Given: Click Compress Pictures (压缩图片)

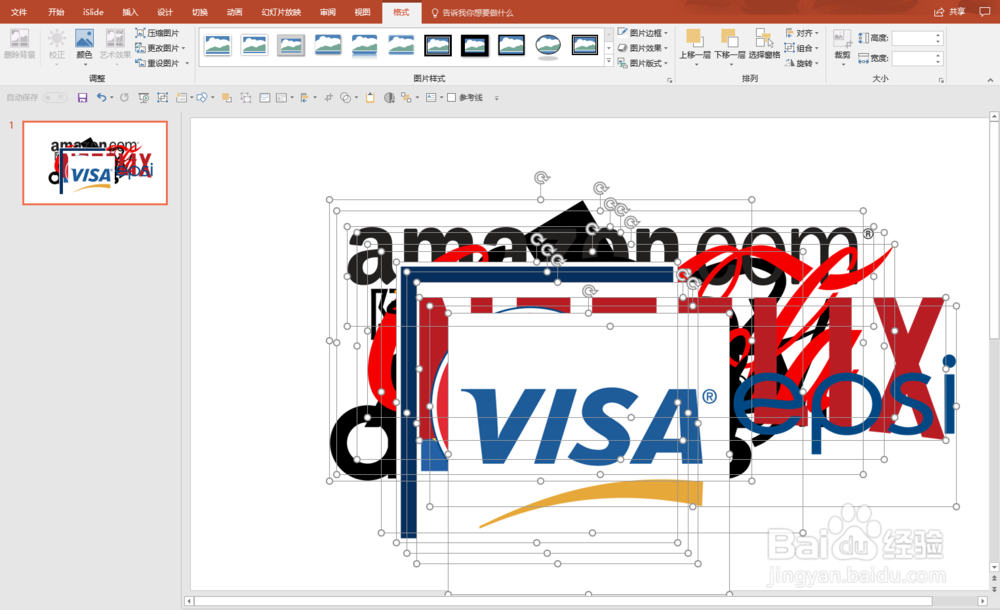Looking at the screenshot, I should [157, 33].
